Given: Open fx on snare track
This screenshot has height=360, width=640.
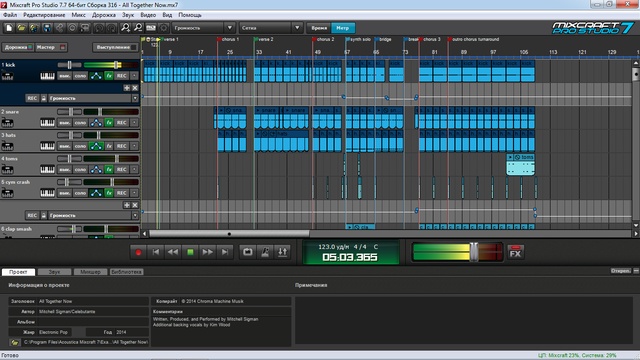Looking at the screenshot, I should (109, 122).
